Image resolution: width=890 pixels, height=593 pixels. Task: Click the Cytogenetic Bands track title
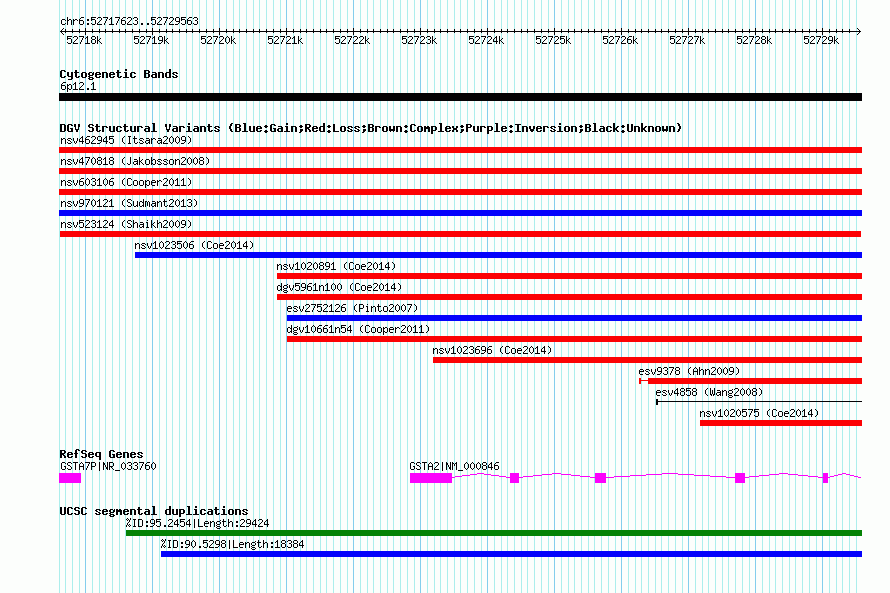tap(119, 74)
